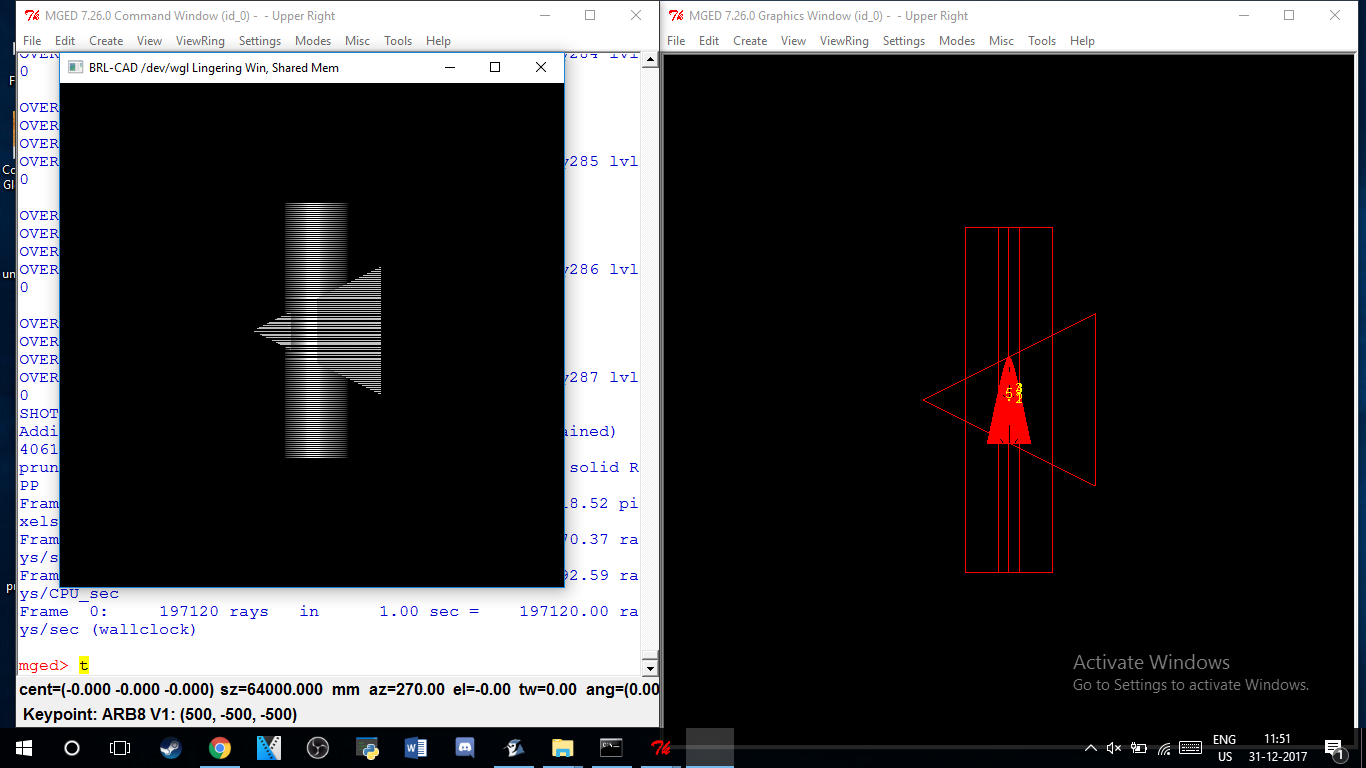Screen dimensions: 1366x768
Task: Open File menu in Graphics Window
Action: pyautogui.click(x=676, y=41)
